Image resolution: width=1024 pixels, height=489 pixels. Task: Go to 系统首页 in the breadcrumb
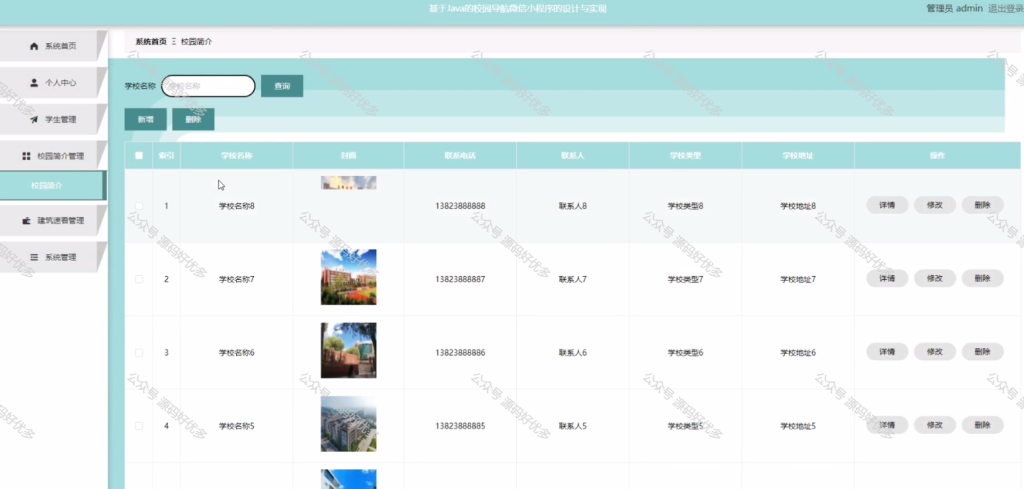(151, 42)
